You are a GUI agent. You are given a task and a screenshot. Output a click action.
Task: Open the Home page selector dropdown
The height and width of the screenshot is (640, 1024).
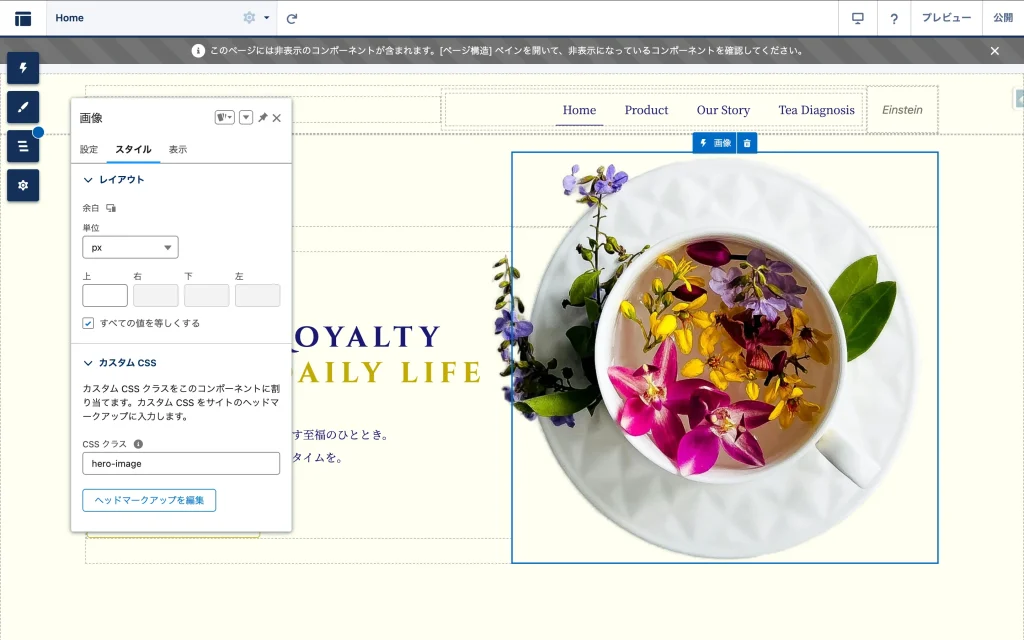[266, 18]
